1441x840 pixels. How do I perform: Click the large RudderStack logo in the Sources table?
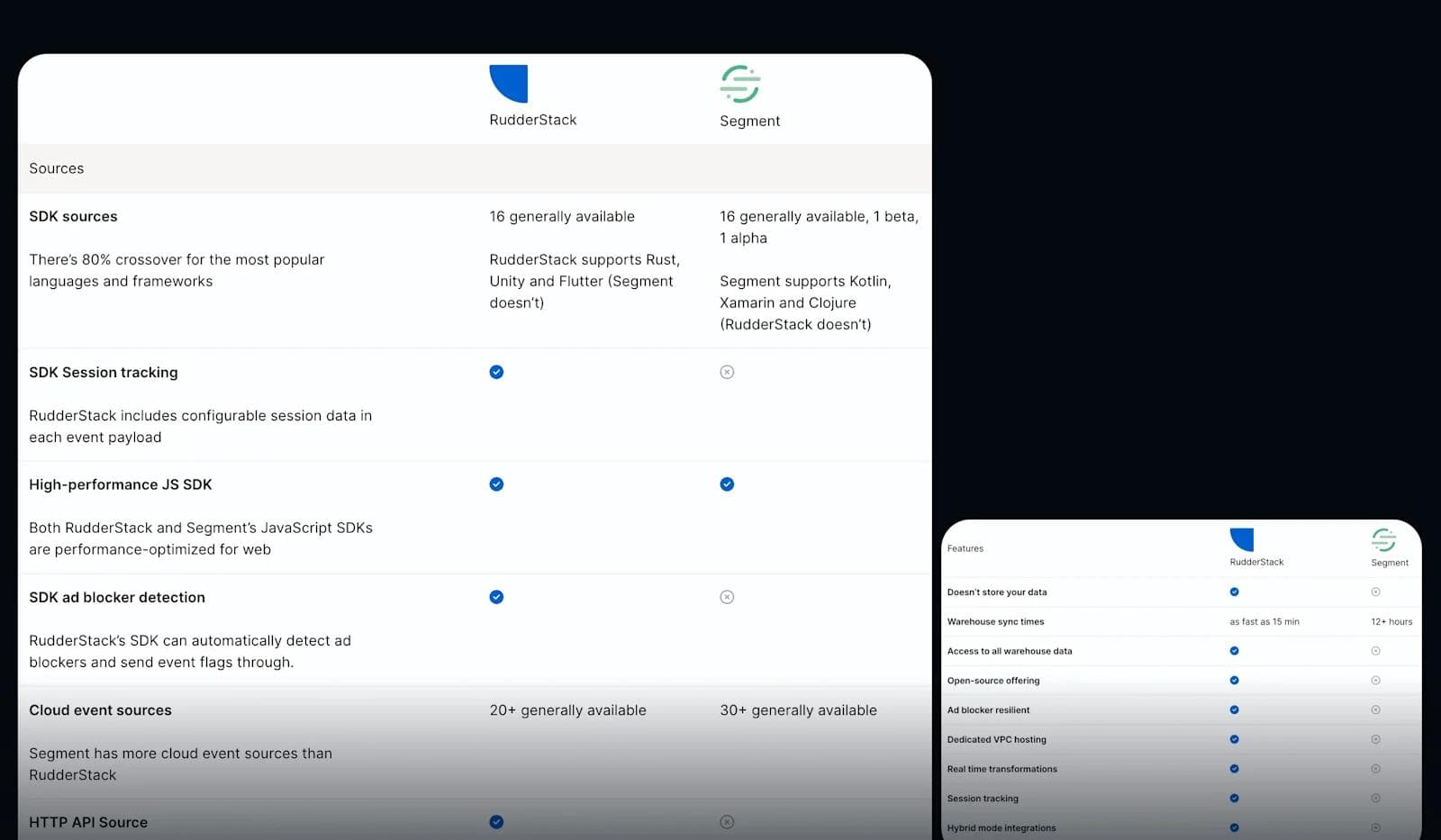(x=508, y=84)
